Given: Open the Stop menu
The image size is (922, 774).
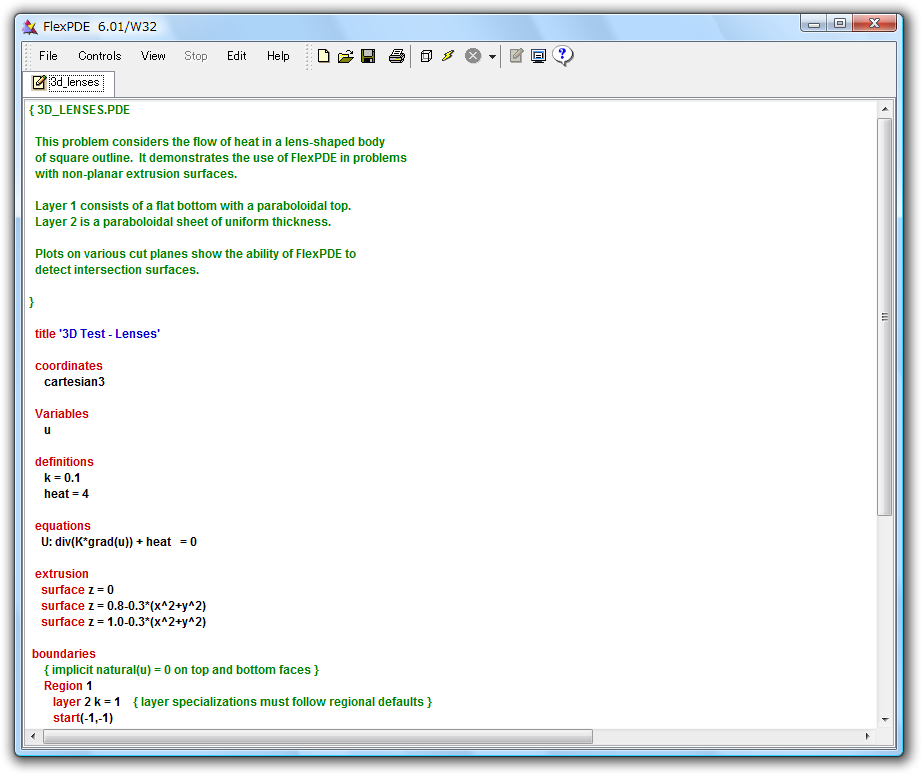Looking at the screenshot, I should coord(196,56).
